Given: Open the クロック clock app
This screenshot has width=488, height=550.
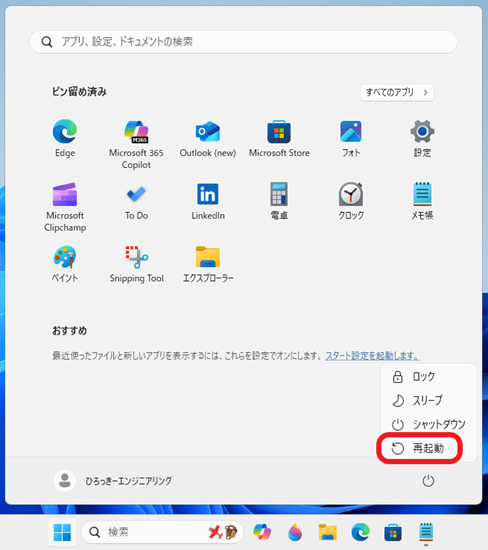Looking at the screenshot, I should 351,201.
